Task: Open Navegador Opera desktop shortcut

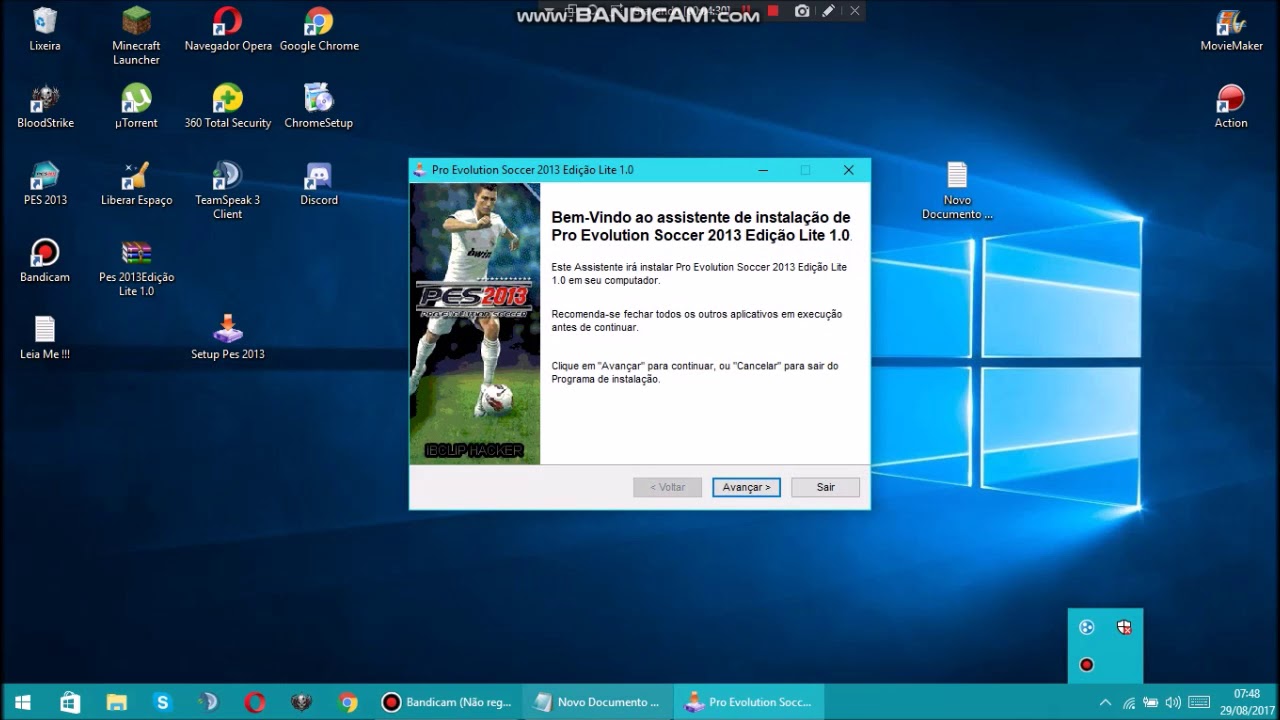Action: 228,29
